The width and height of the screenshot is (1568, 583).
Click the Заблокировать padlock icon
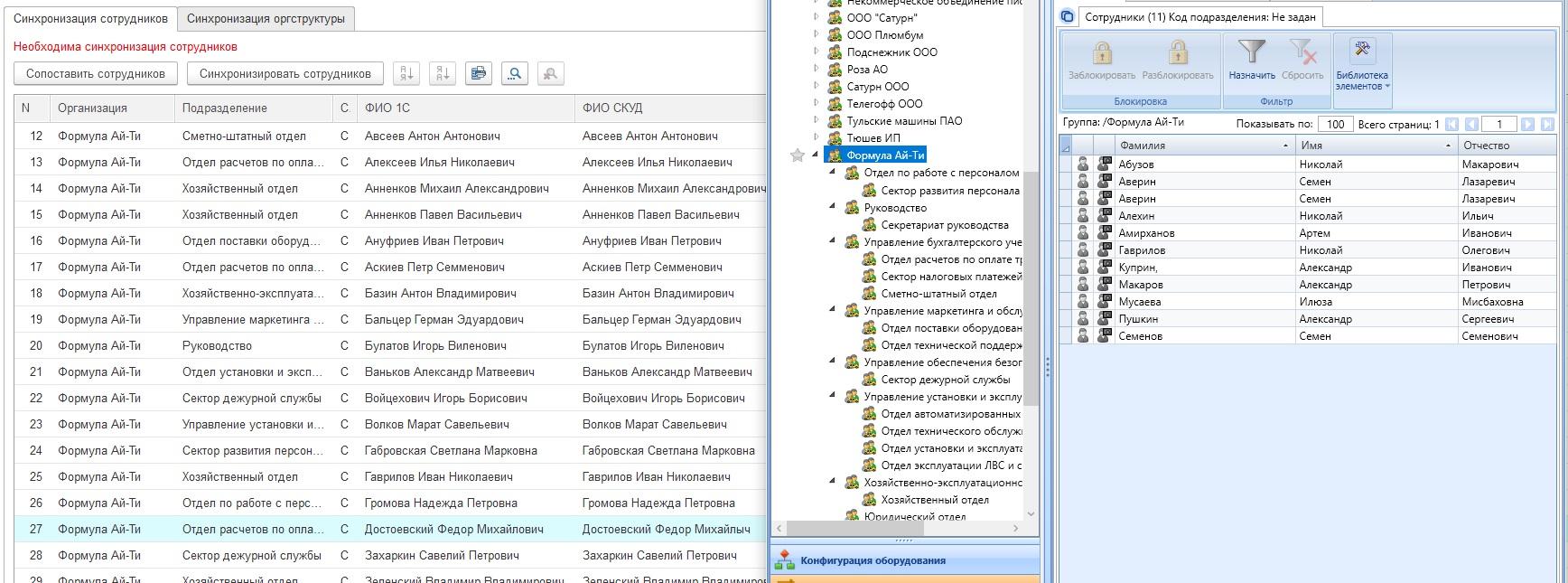pos(1101,54)
